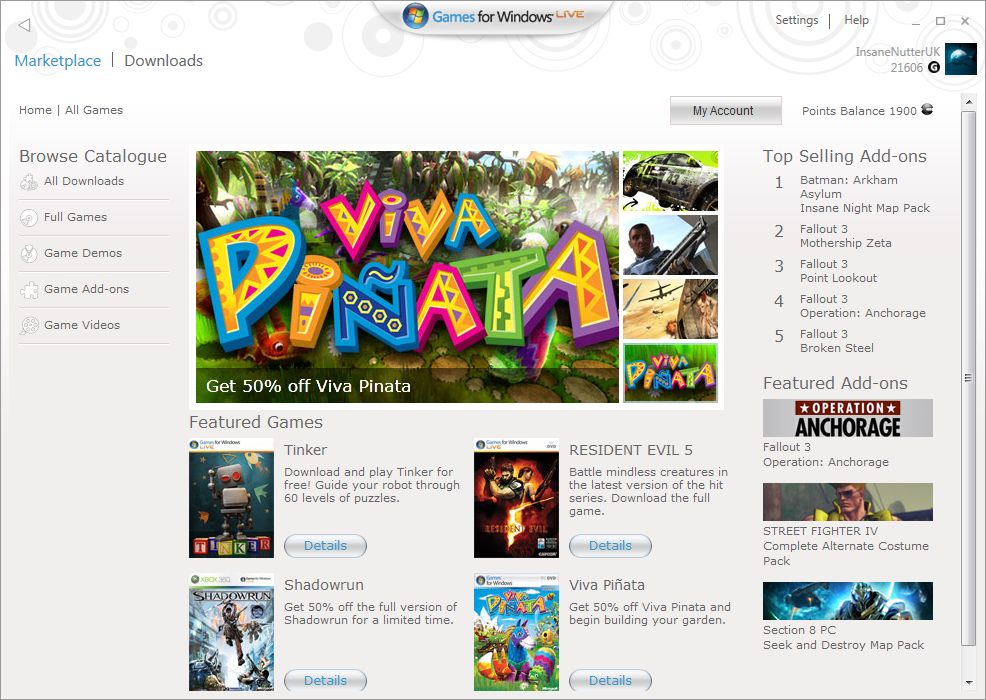Click the Resident Evil 5 box art
The width and height of the screenshot is (986, 700).
(516, 498)
